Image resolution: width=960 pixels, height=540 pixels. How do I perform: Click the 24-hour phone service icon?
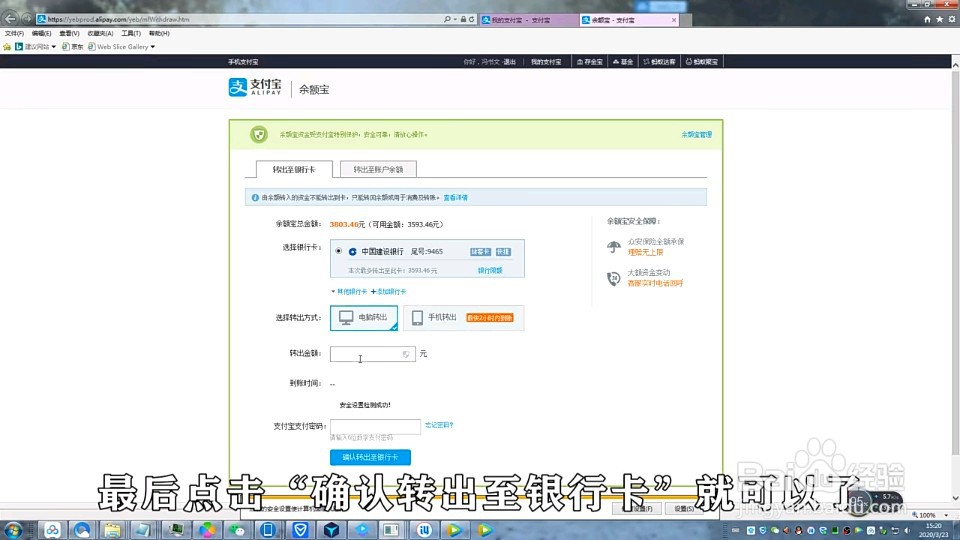tap(613, 279)
